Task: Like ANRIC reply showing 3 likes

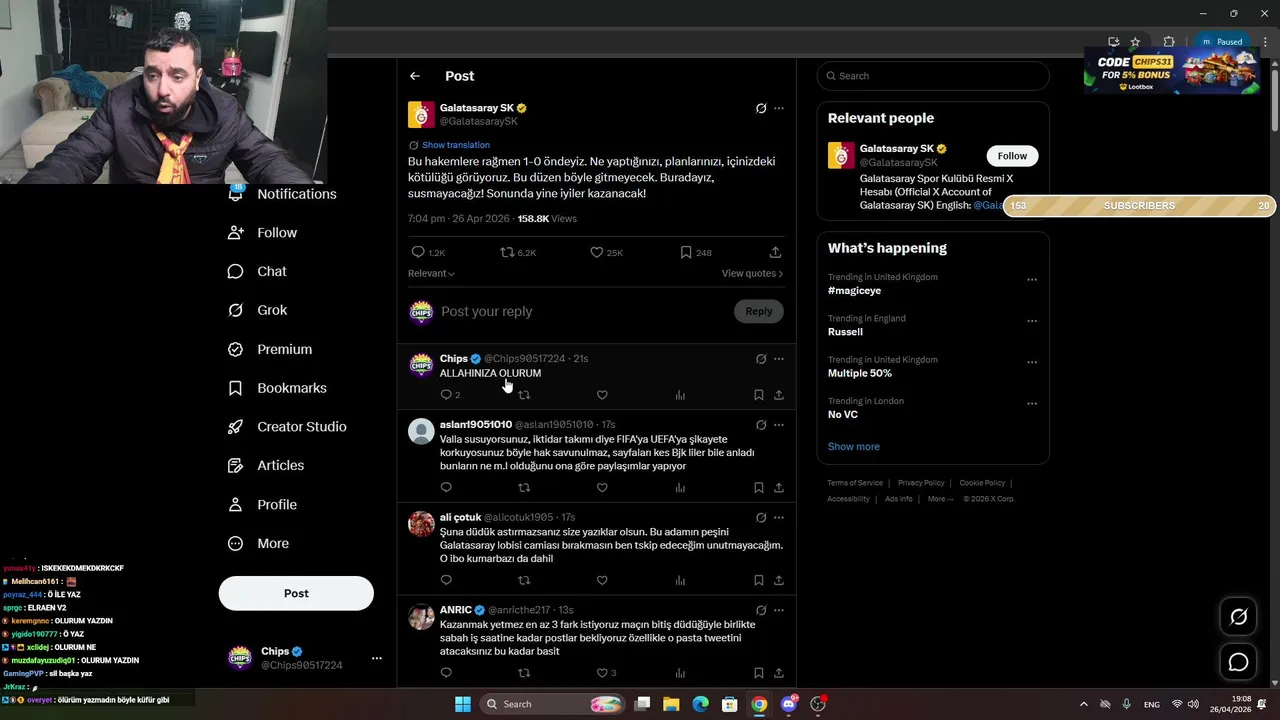Action: coord(602,673)
